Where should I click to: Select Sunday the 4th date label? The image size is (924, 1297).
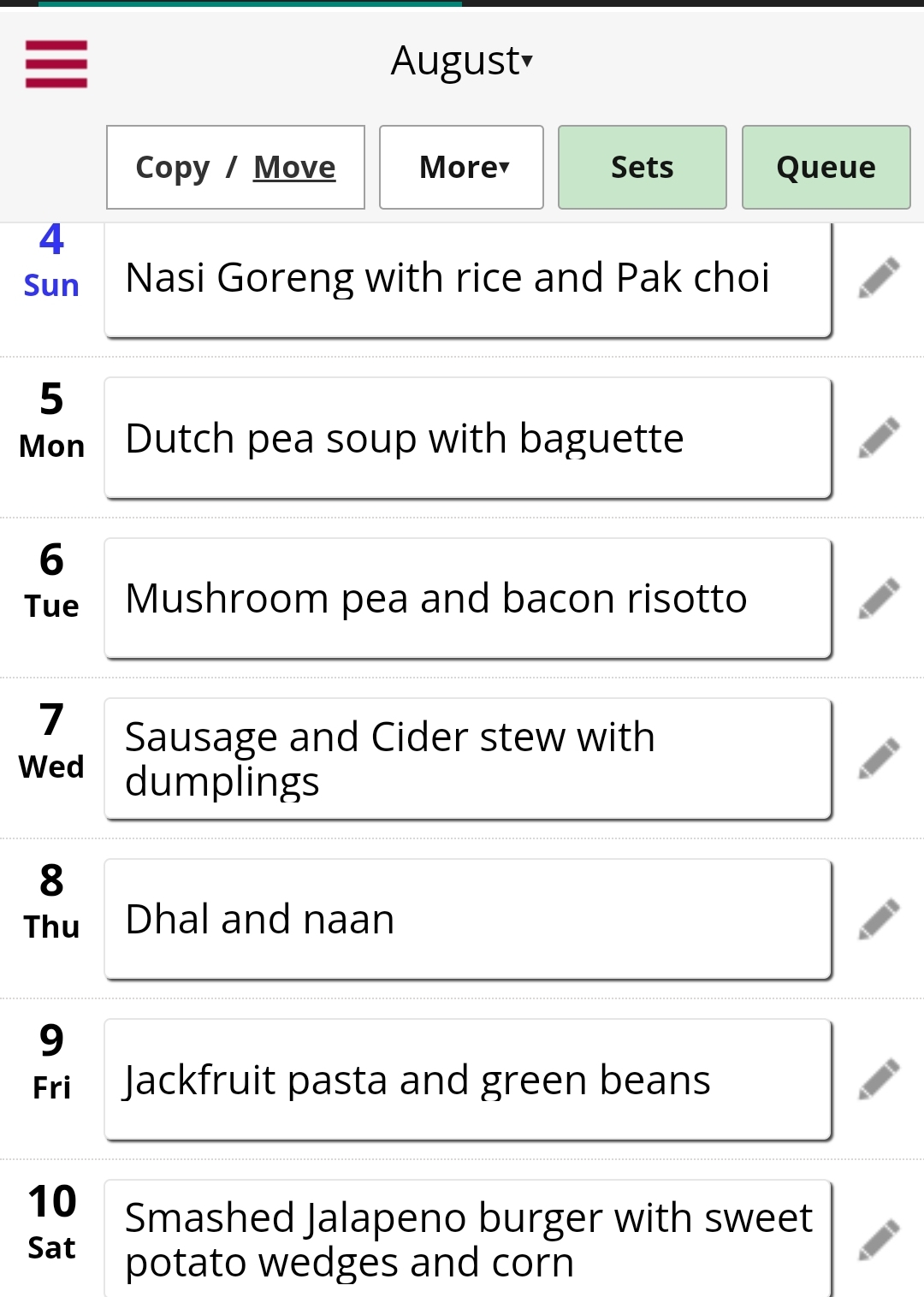coord(51,261)
